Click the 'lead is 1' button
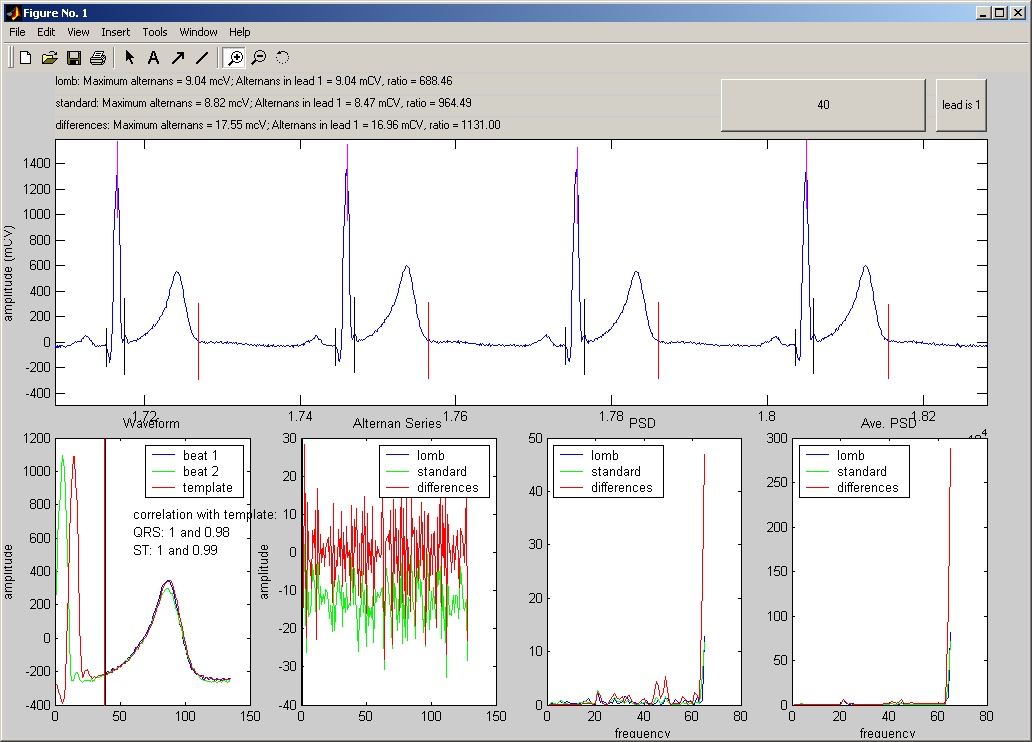The image size is (1032, 742). [961, 105]
